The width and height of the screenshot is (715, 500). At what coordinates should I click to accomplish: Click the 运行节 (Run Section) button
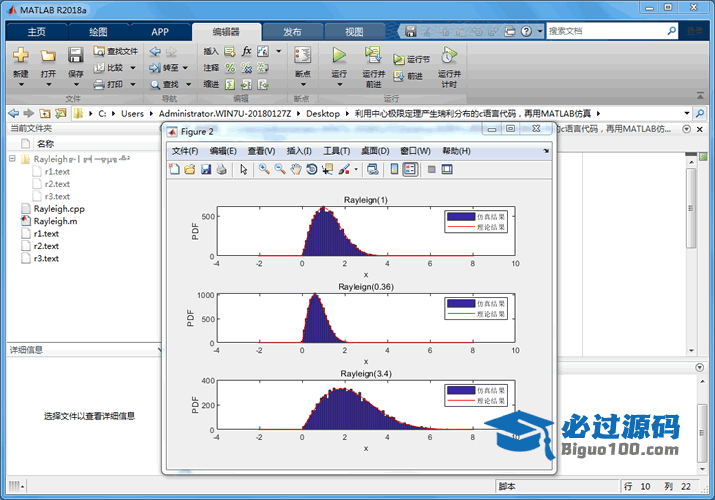[411, 59]
